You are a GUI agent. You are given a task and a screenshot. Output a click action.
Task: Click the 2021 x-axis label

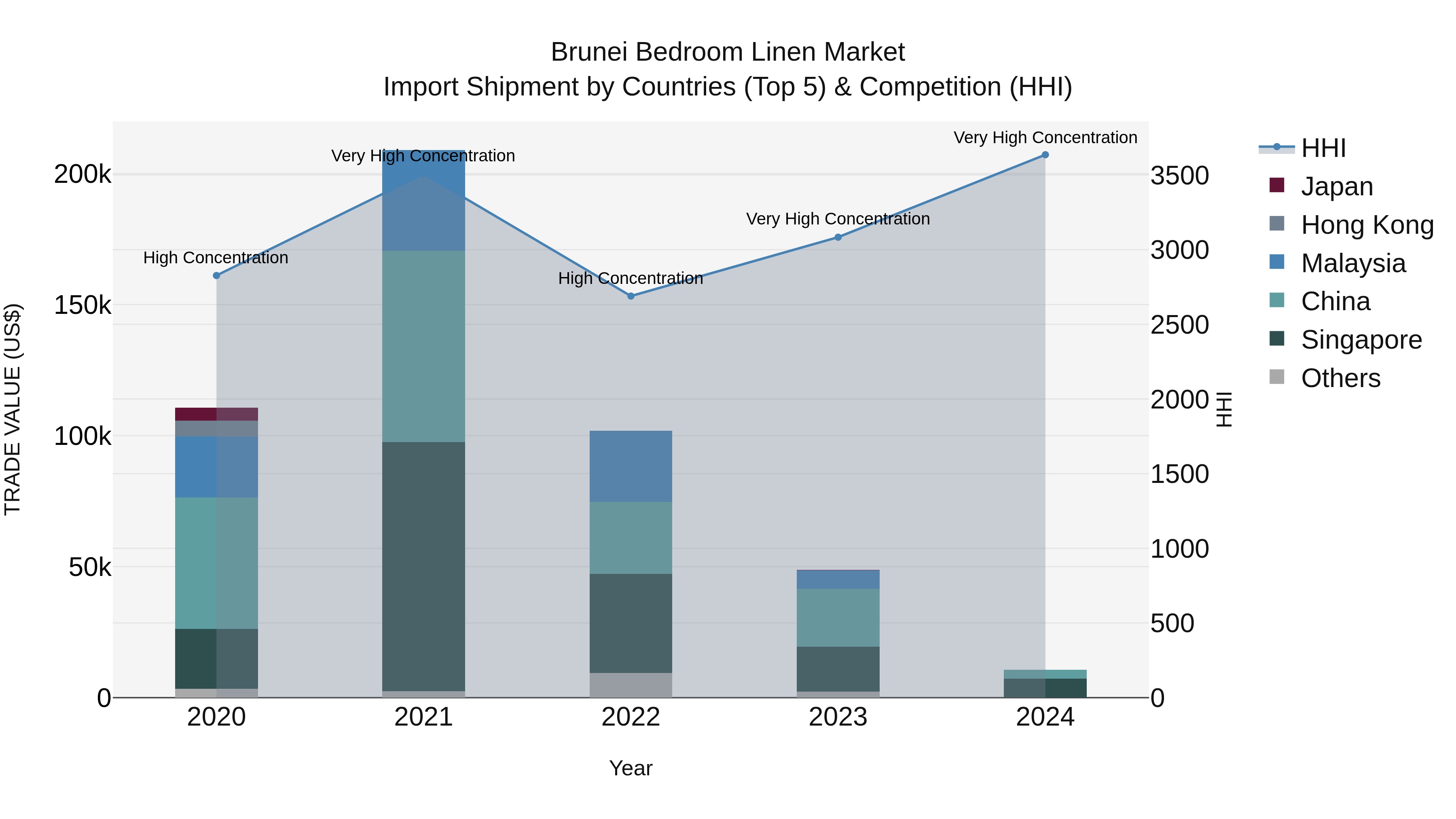[424, 717]
